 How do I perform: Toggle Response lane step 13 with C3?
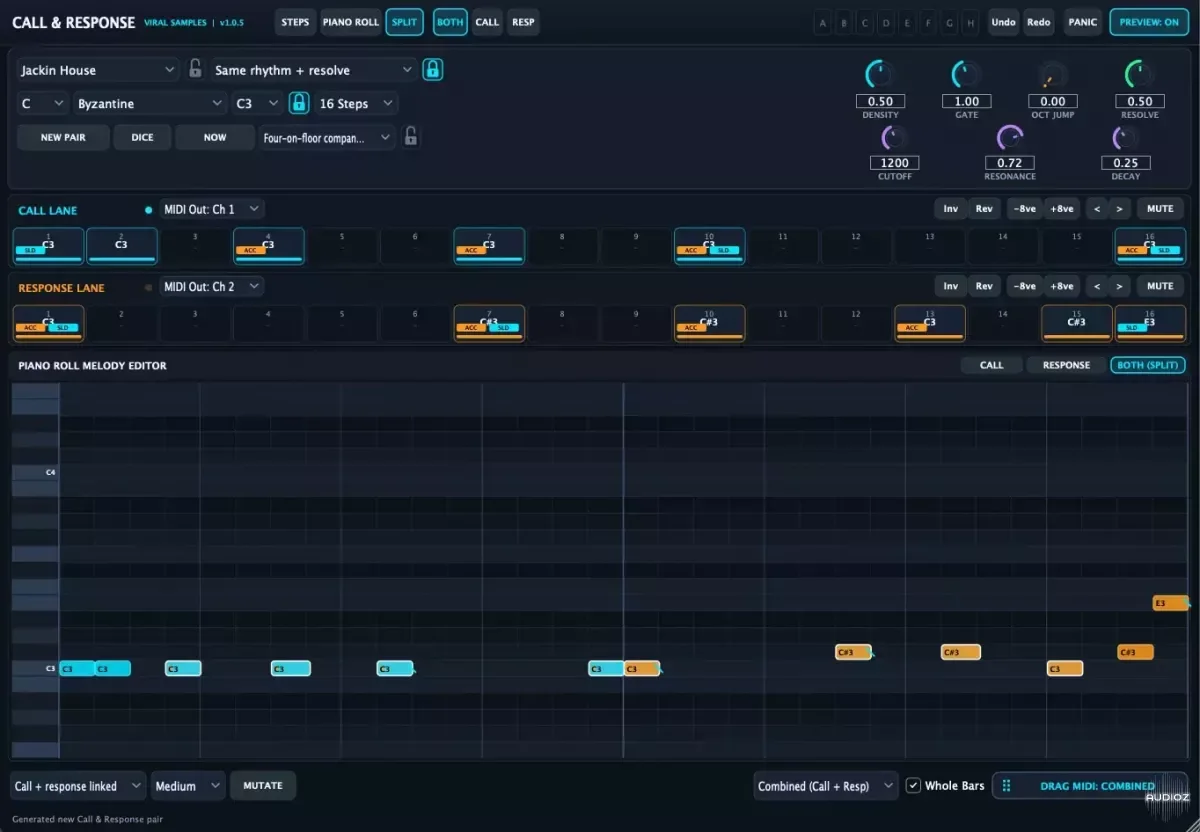930,323
